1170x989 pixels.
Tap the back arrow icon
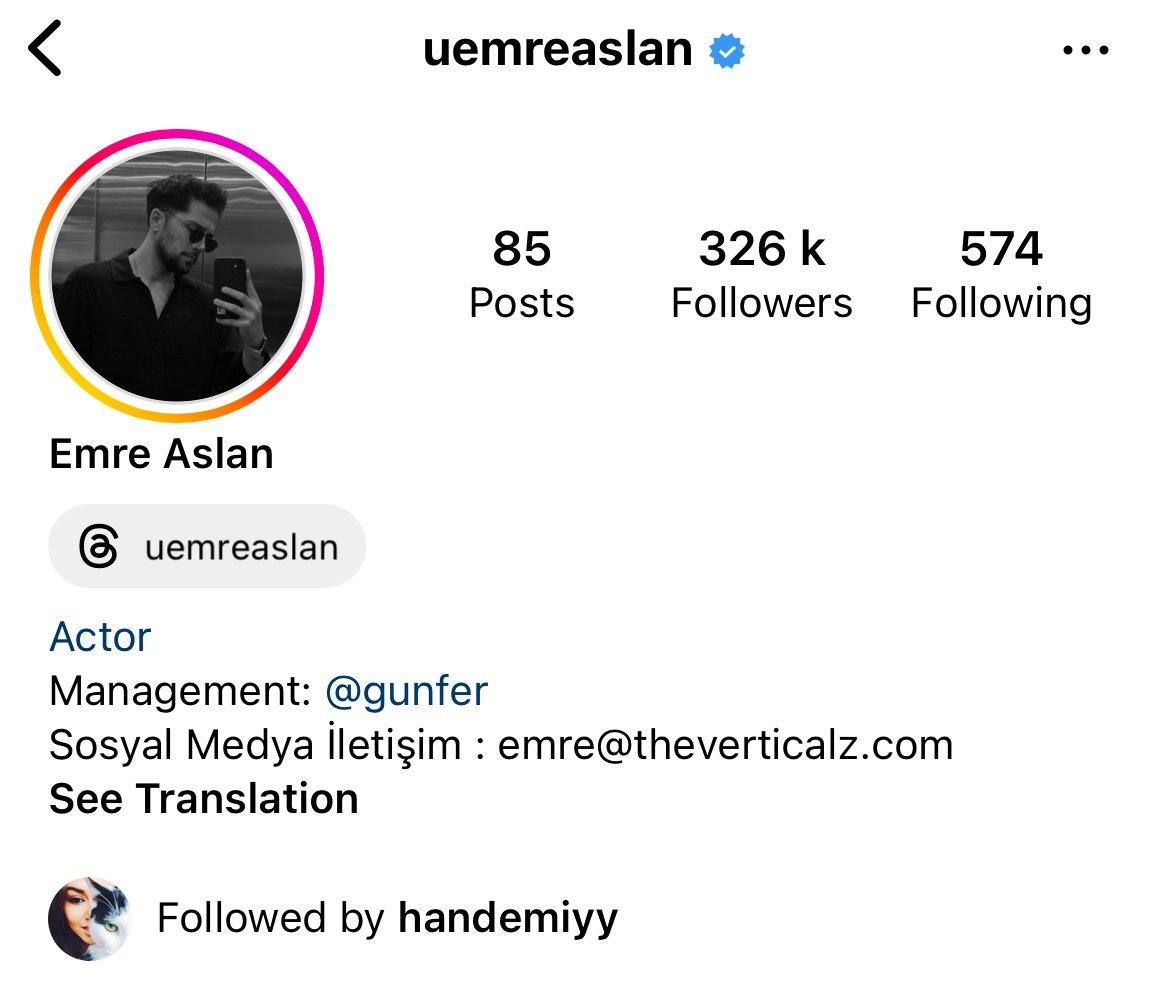point(45,49)
